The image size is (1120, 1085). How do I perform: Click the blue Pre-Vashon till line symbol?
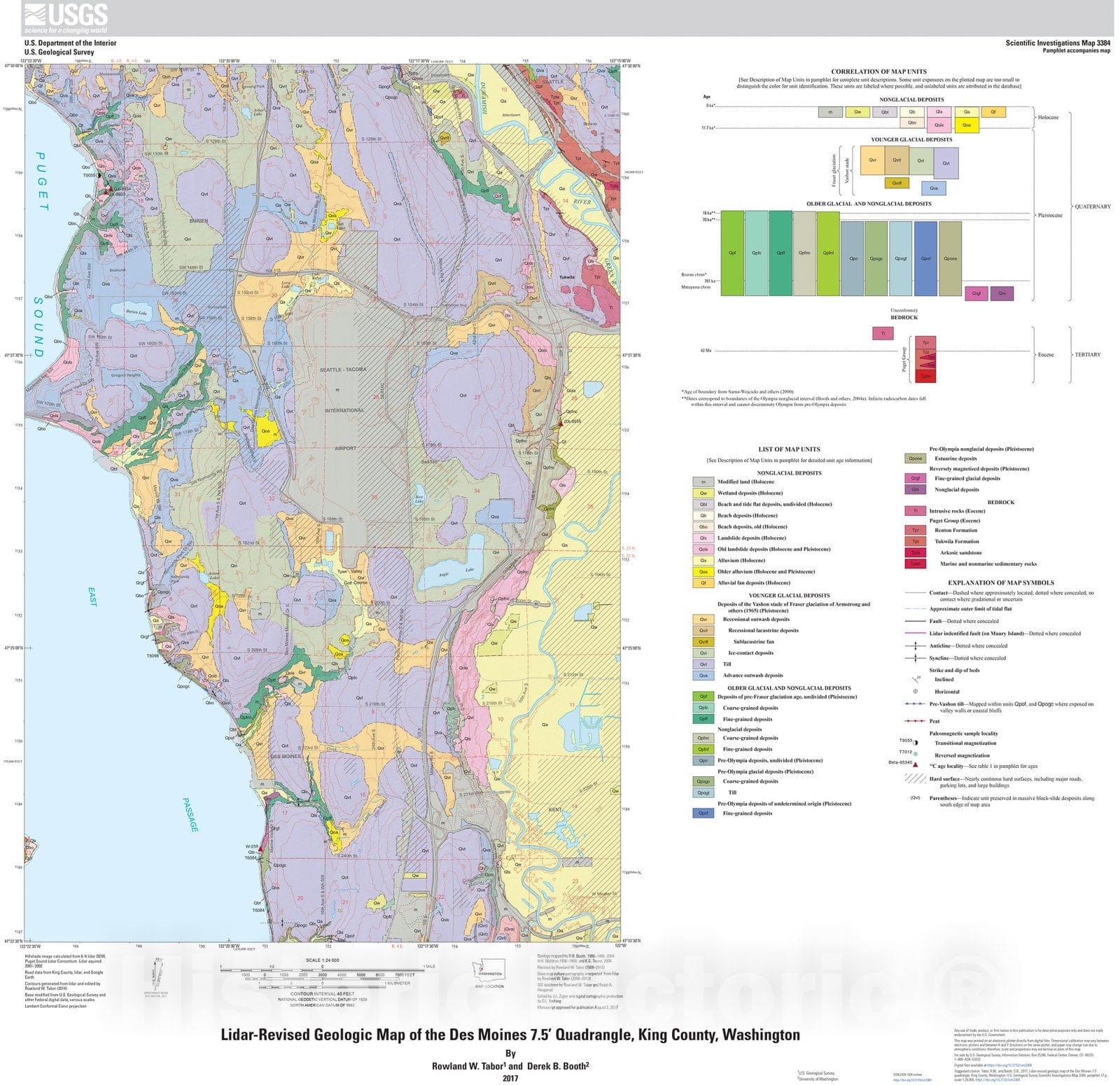[915, 704]
